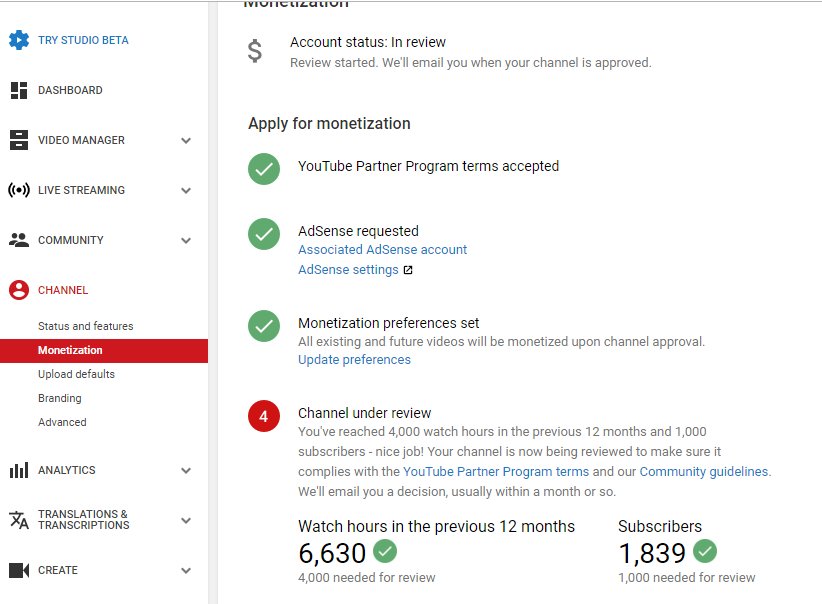Image resolution: width=822 pixels, height=604 pixels.
Task: Open Branding submenu item
Action: click(x=59, y=398)
